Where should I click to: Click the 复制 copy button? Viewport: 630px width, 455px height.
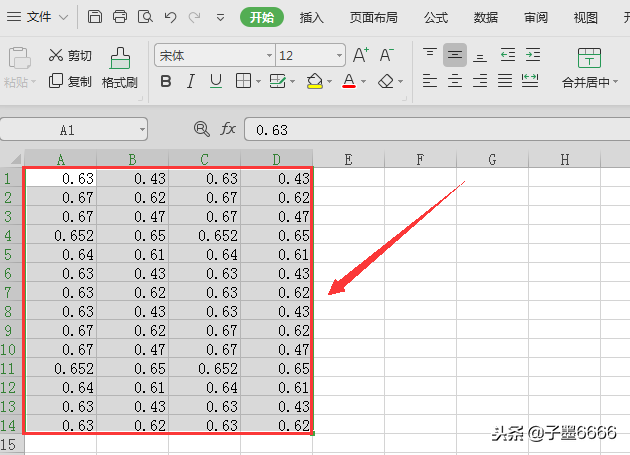(70, 81)
